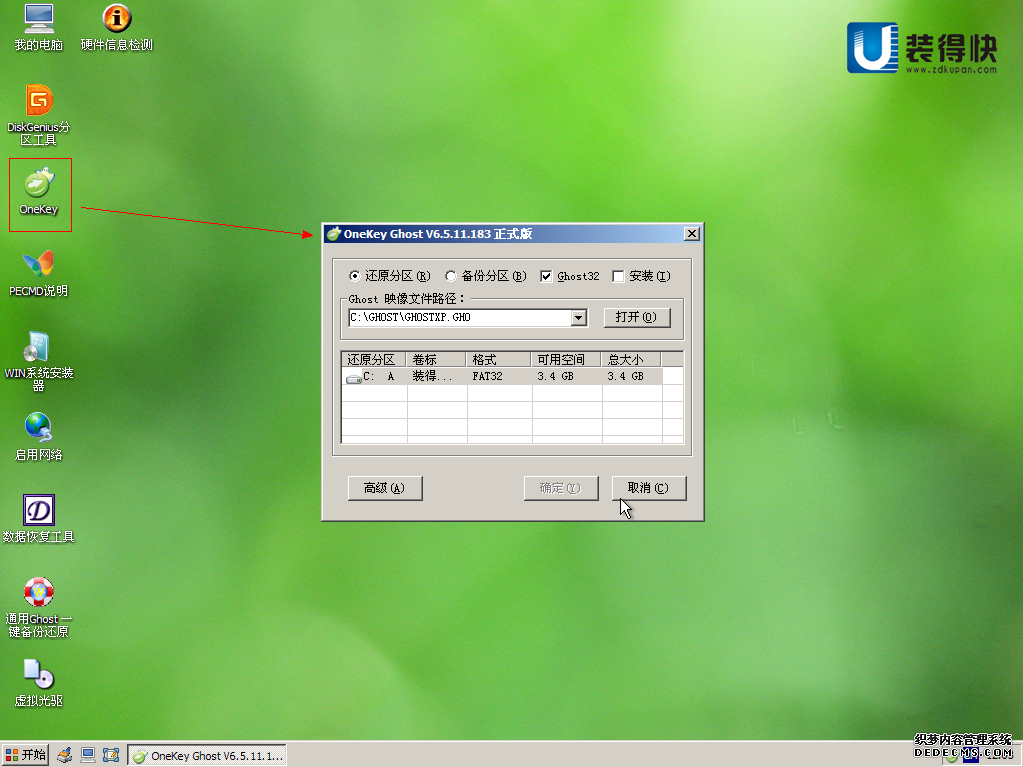
Task: Enable the 安装 install checkbox
Action: pos(618,276)
